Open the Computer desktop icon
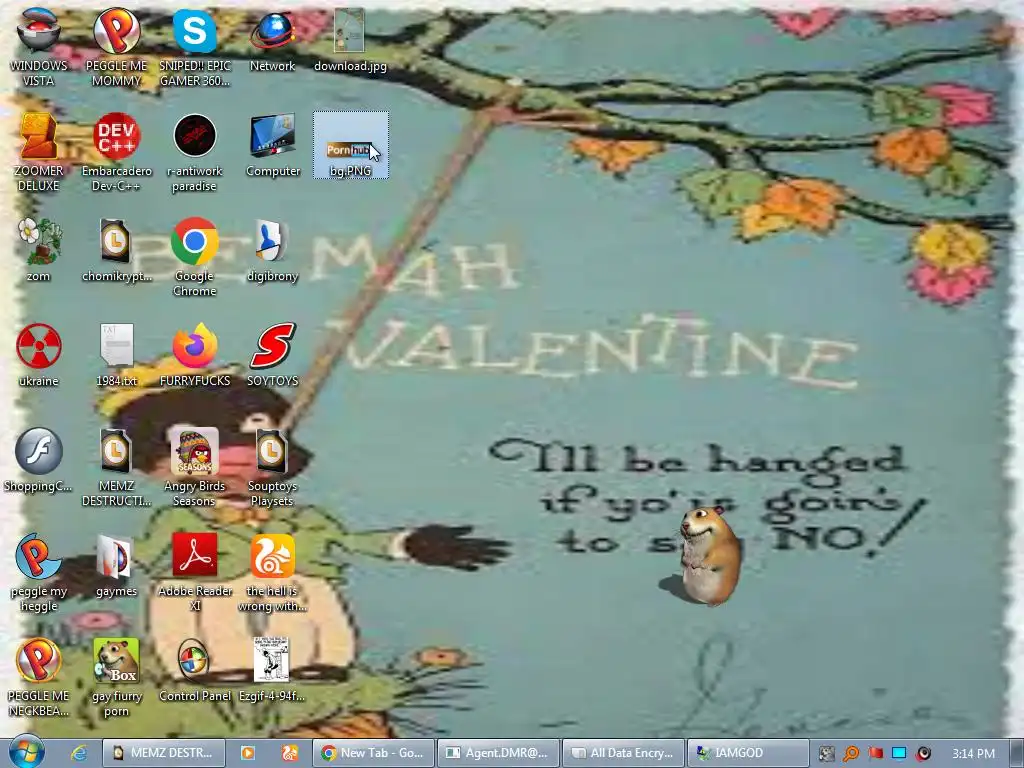 pyautogui.click(x=272, y=145)
